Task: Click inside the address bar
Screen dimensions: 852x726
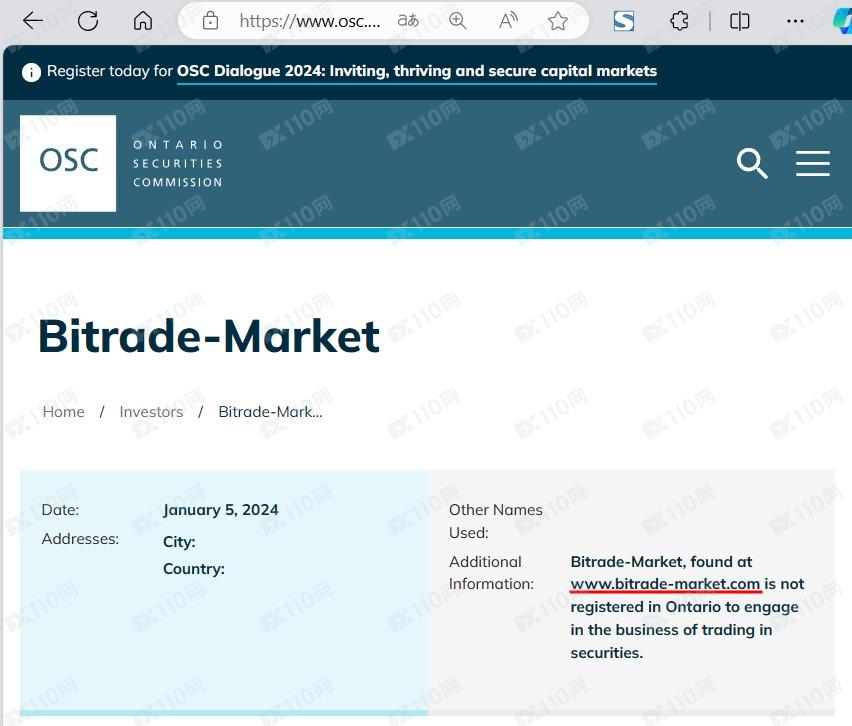Action: pyautogui.click(x=310, y=20)
